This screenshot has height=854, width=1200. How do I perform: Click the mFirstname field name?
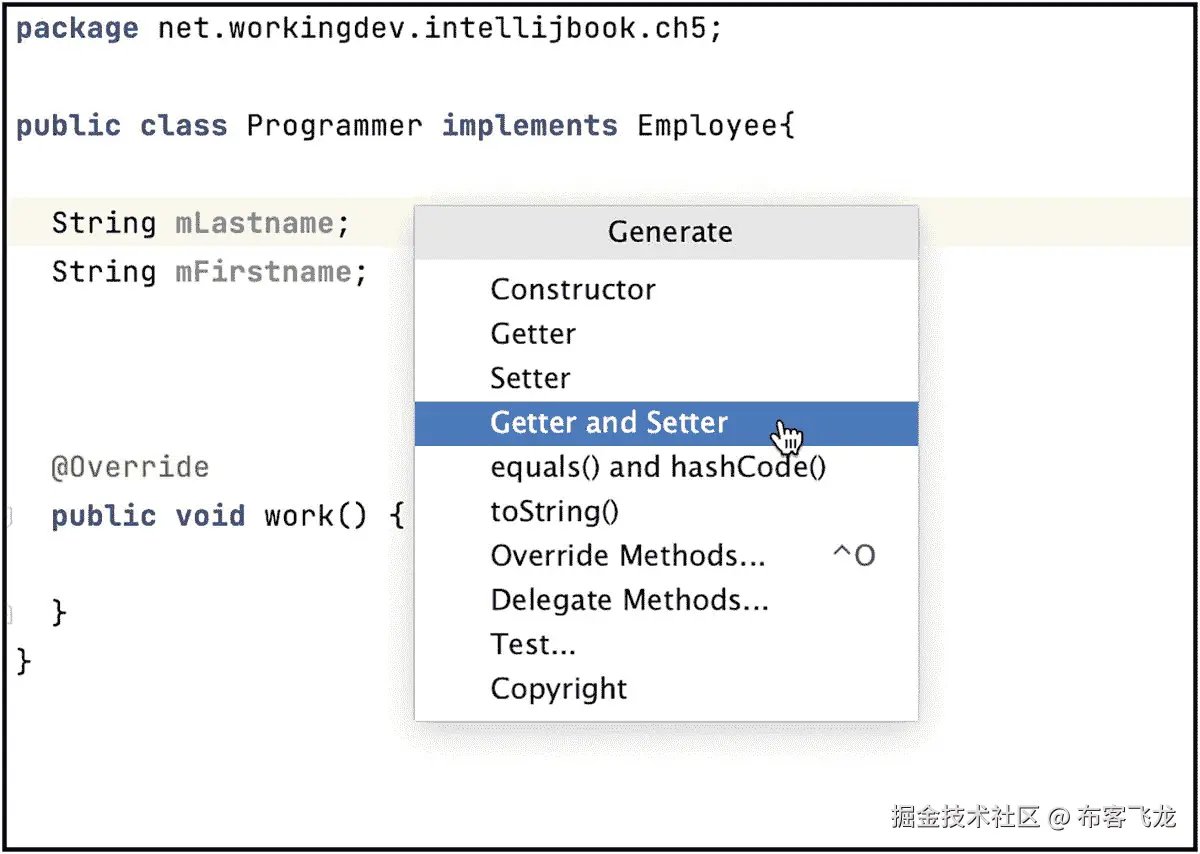click(x=263, y=272)
